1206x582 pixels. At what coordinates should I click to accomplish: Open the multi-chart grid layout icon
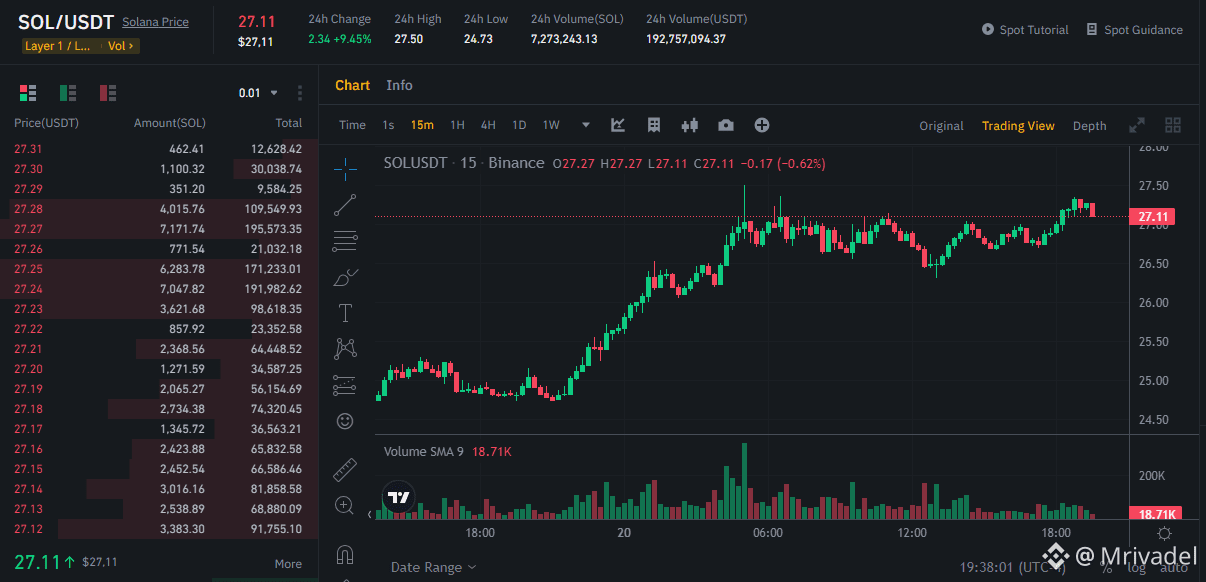(1173, 125)
